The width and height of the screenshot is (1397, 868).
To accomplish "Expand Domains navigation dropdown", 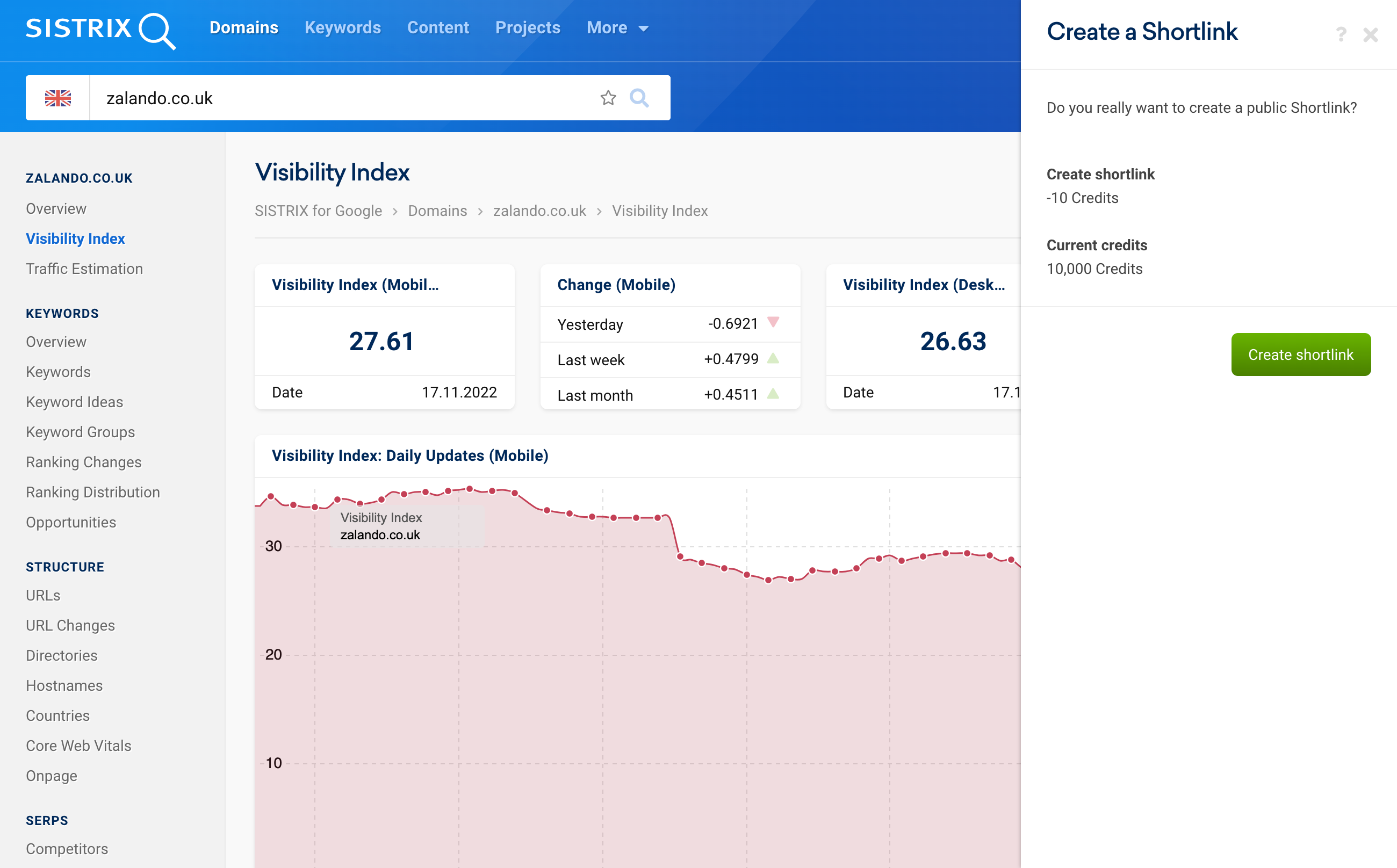I will [x=244, y=27].
